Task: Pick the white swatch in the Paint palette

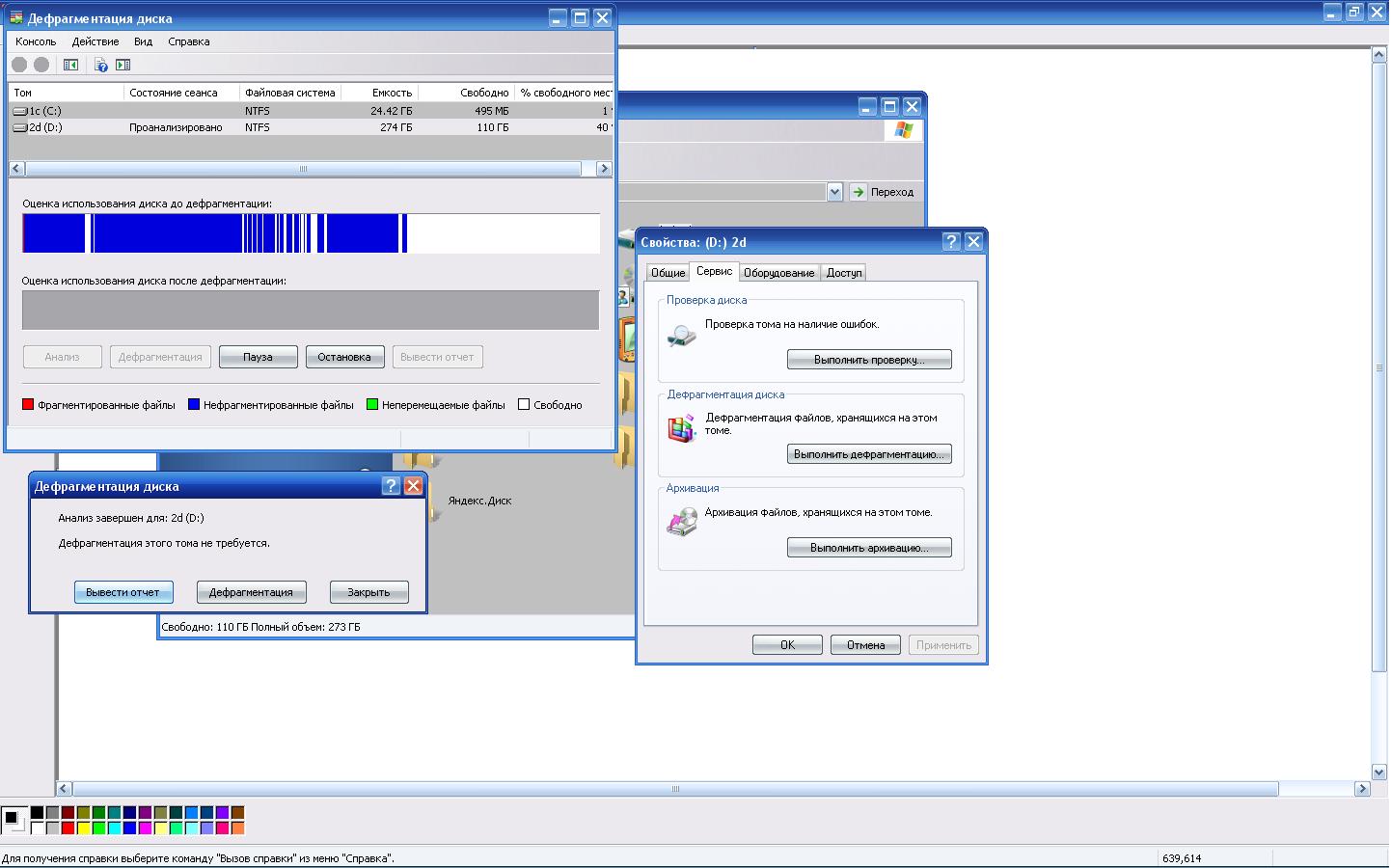Action: coord(37,828)
